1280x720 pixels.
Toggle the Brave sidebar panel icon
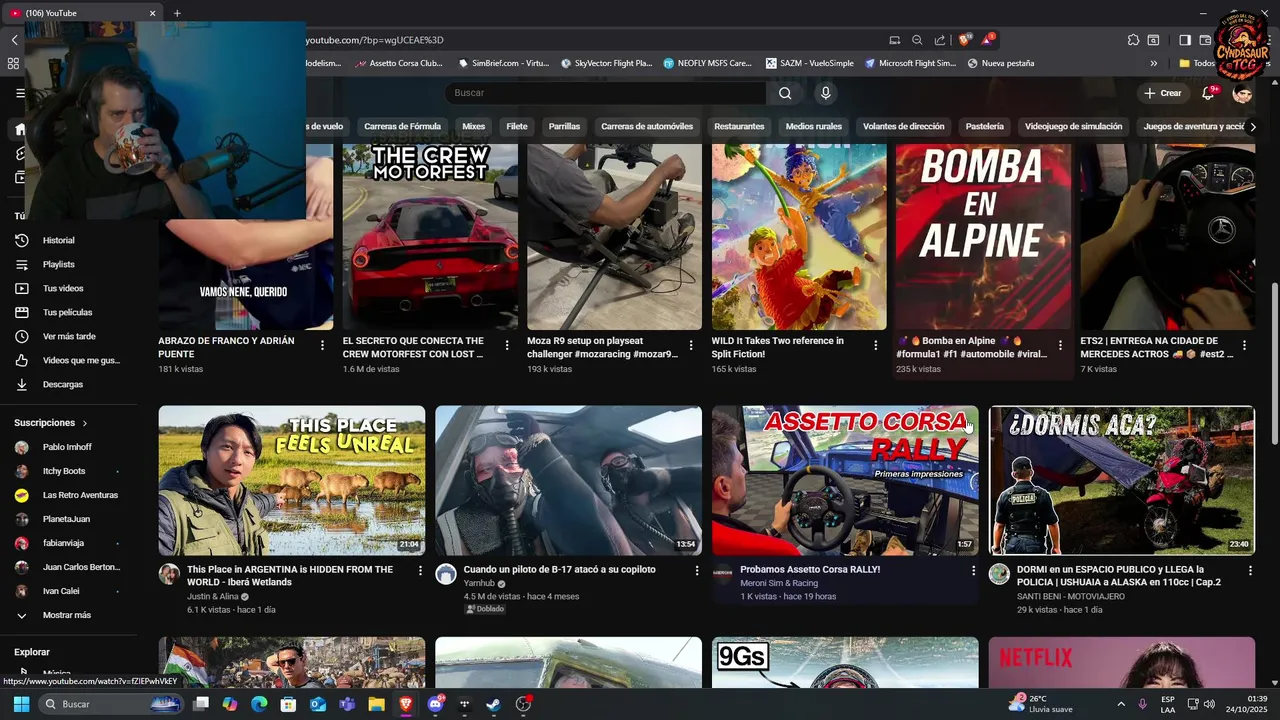click(1184, 40)
